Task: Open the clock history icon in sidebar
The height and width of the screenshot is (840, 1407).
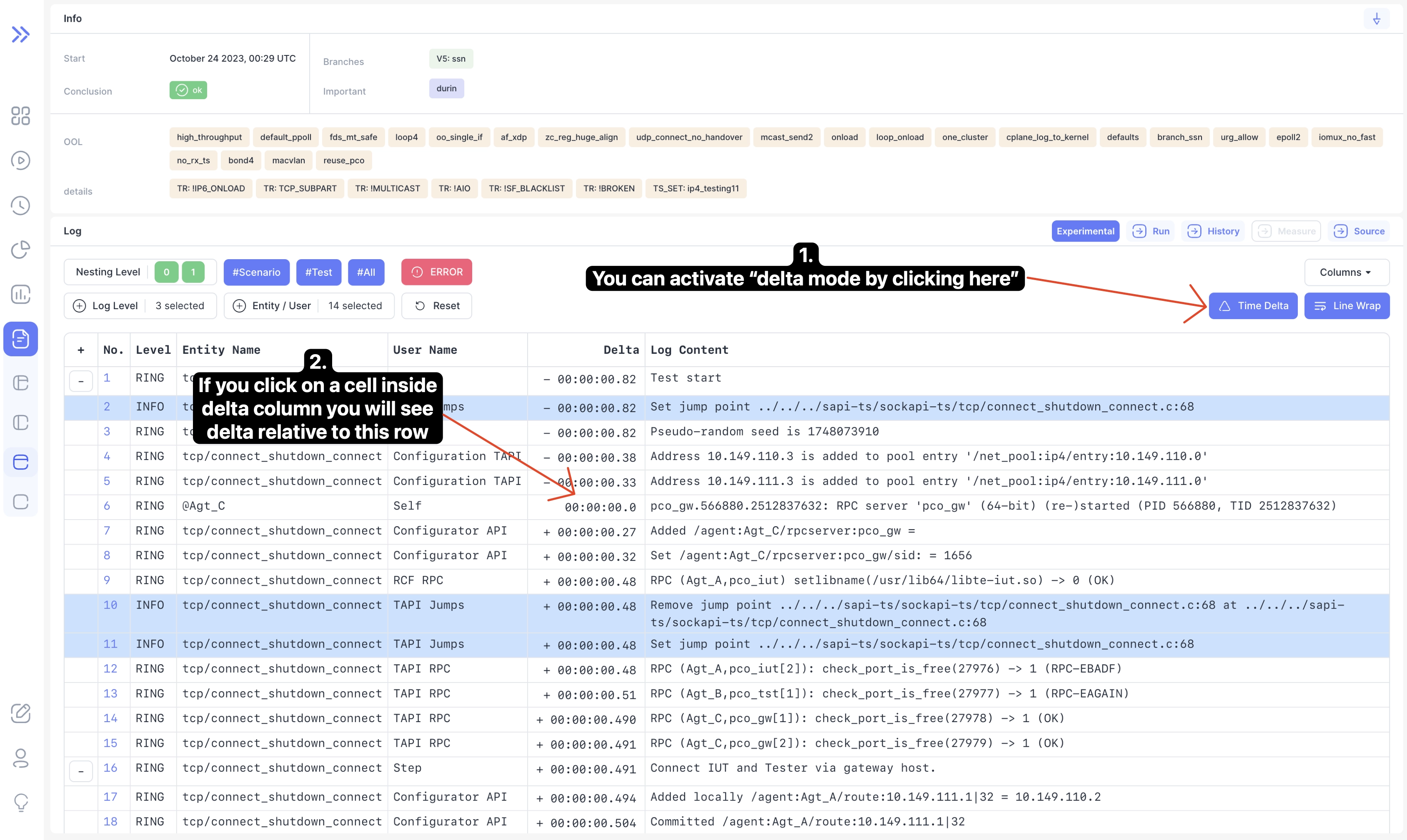Action: coord(21,205)
